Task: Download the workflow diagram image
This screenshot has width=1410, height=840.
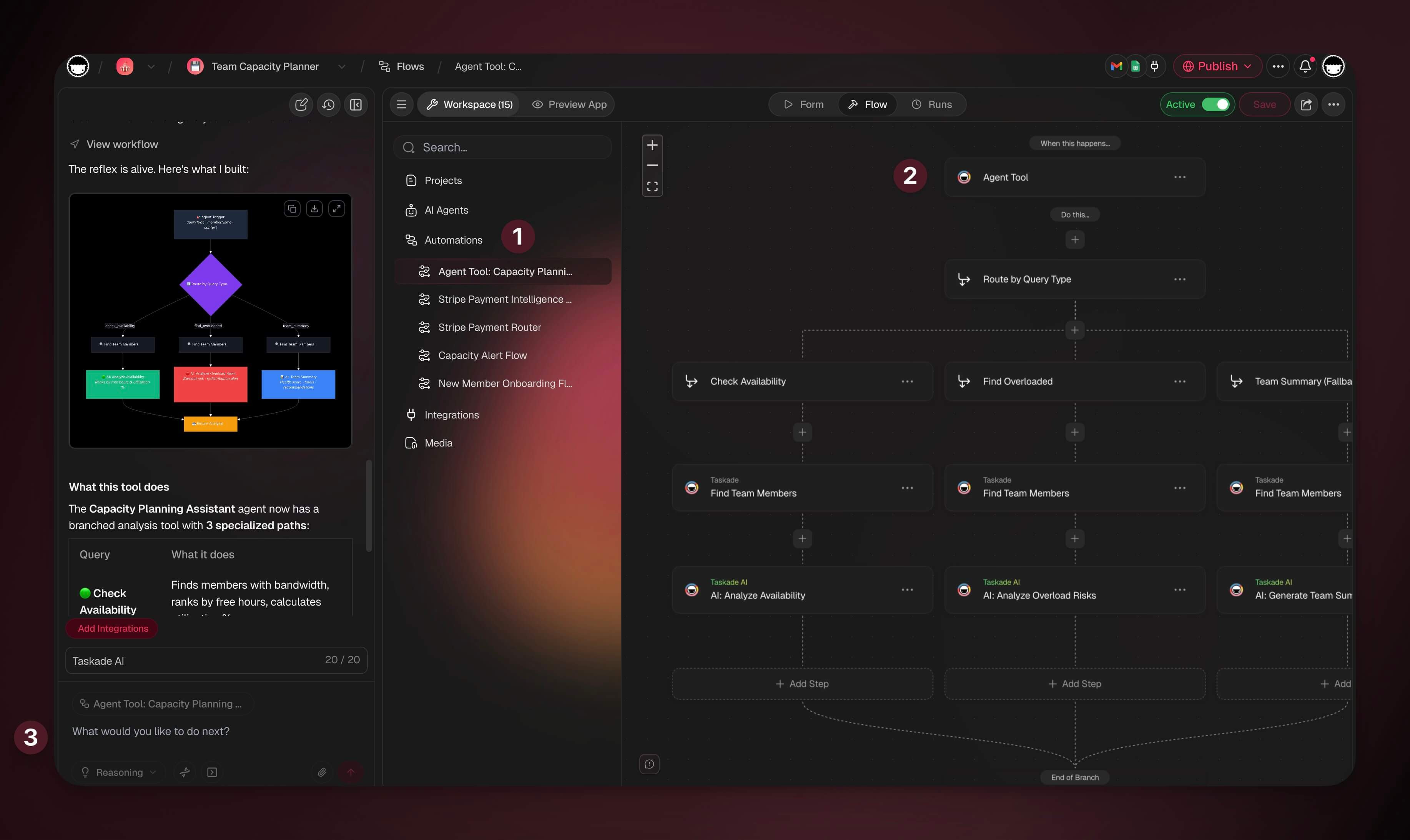Action: tap(314, 209)
